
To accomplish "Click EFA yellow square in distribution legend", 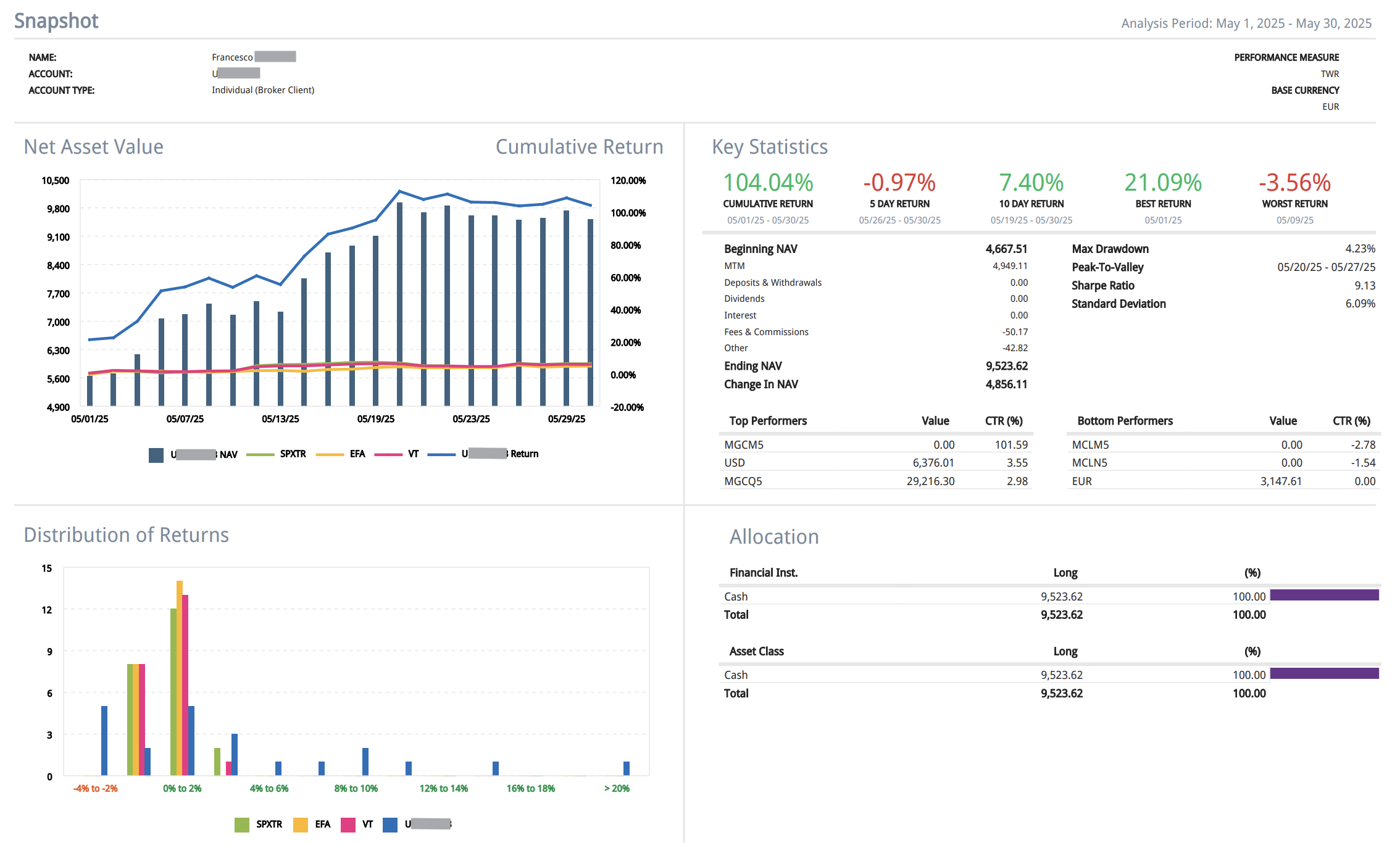I will (301, 824).
